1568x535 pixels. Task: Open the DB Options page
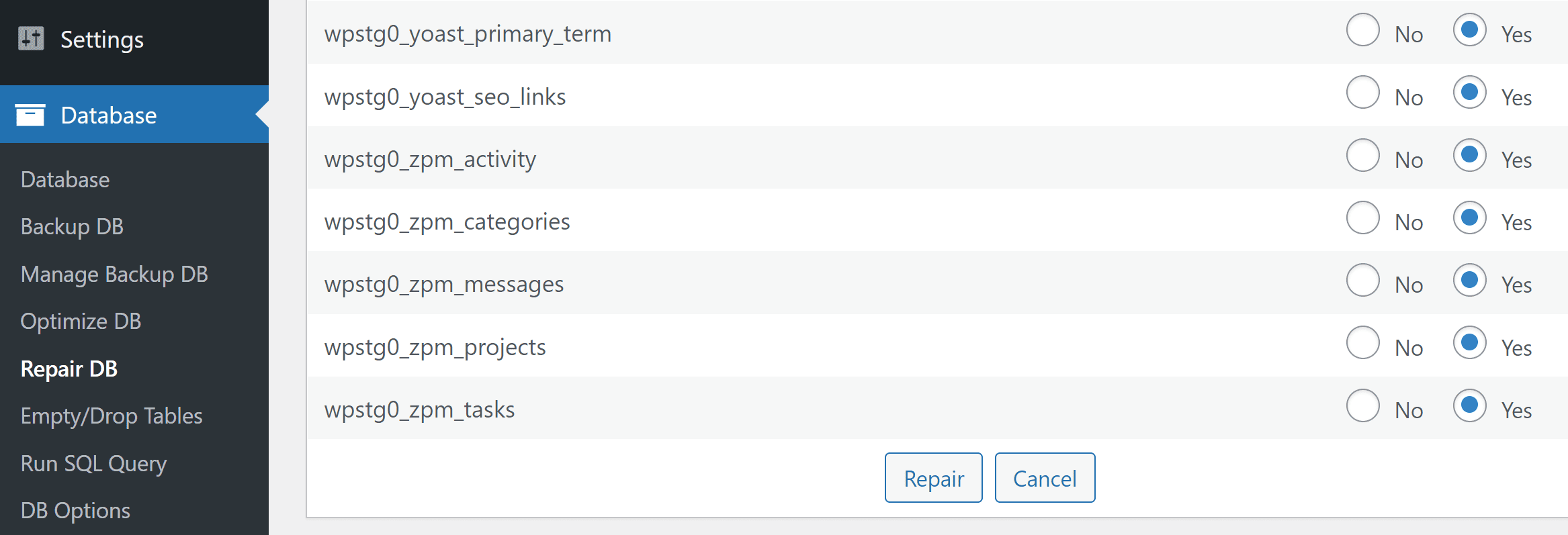75,510
